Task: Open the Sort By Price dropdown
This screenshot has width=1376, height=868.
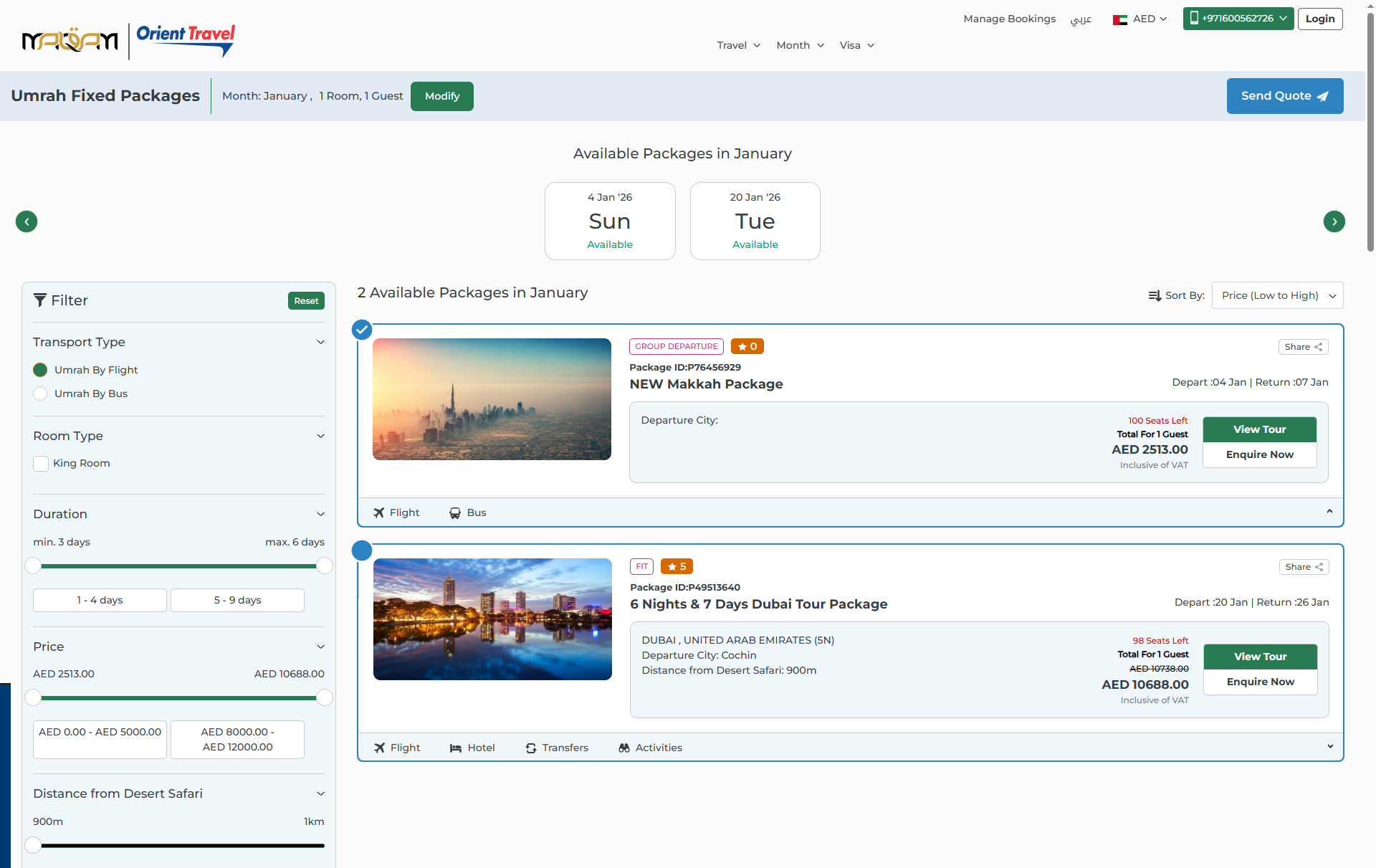Action: (1277, 295)
